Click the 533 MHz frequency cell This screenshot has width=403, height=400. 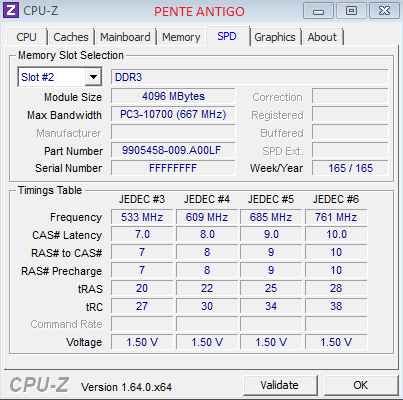click(142, 217)
